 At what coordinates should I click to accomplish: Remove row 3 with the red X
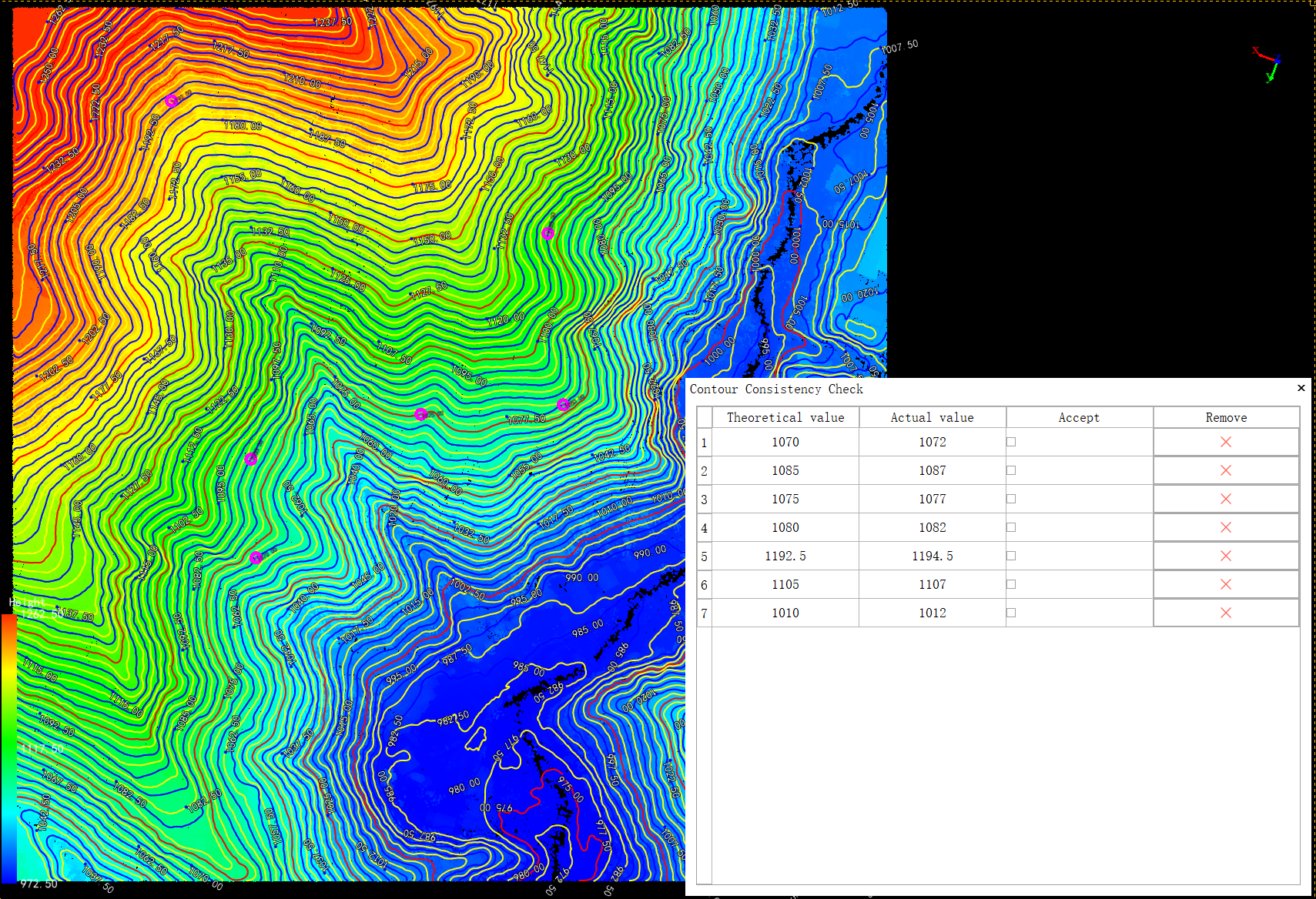(1226, 499)
